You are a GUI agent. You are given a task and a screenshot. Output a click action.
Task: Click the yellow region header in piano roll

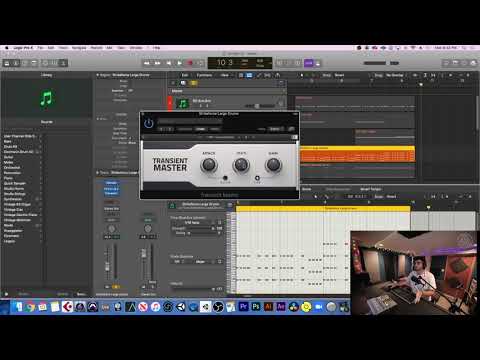323,208
